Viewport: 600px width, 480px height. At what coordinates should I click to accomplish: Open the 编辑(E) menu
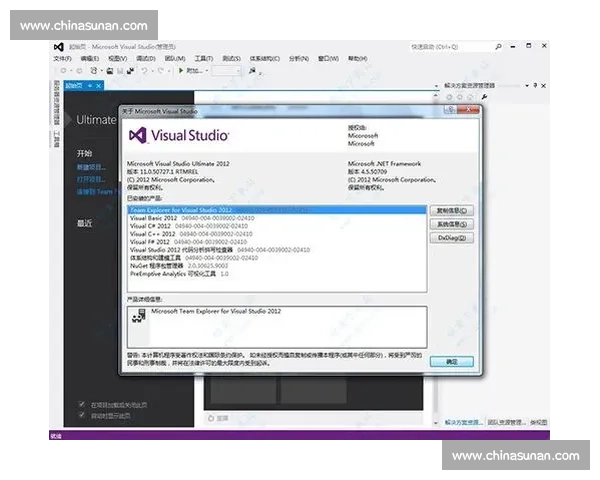pos(90,59)
